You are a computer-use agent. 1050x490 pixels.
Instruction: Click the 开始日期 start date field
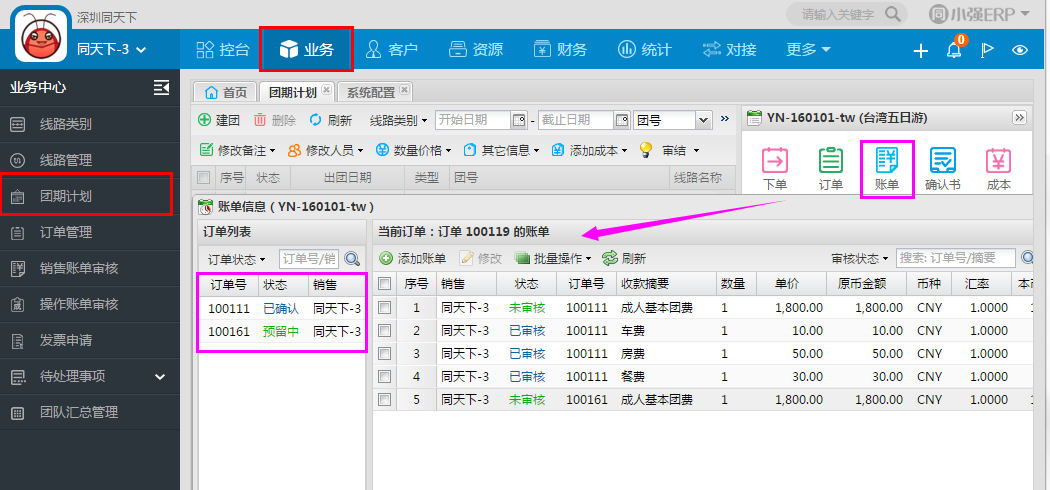tap(473, 120)
